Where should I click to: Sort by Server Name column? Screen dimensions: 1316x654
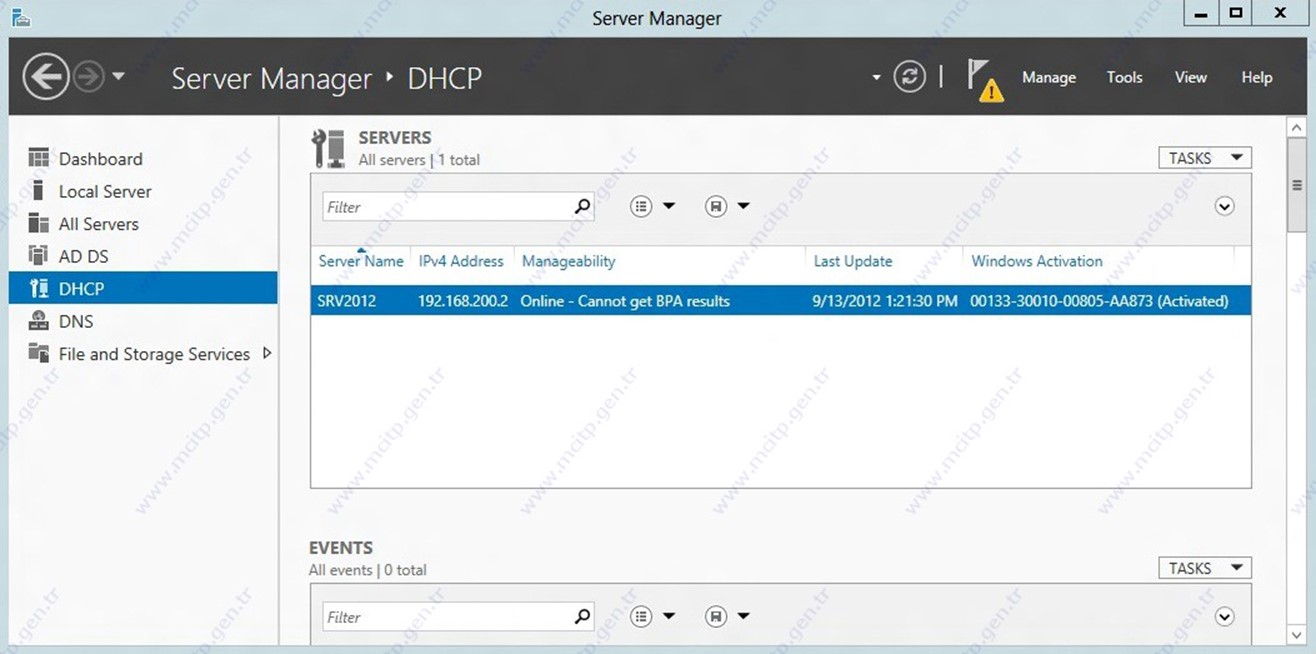click(x=361, y=261)
